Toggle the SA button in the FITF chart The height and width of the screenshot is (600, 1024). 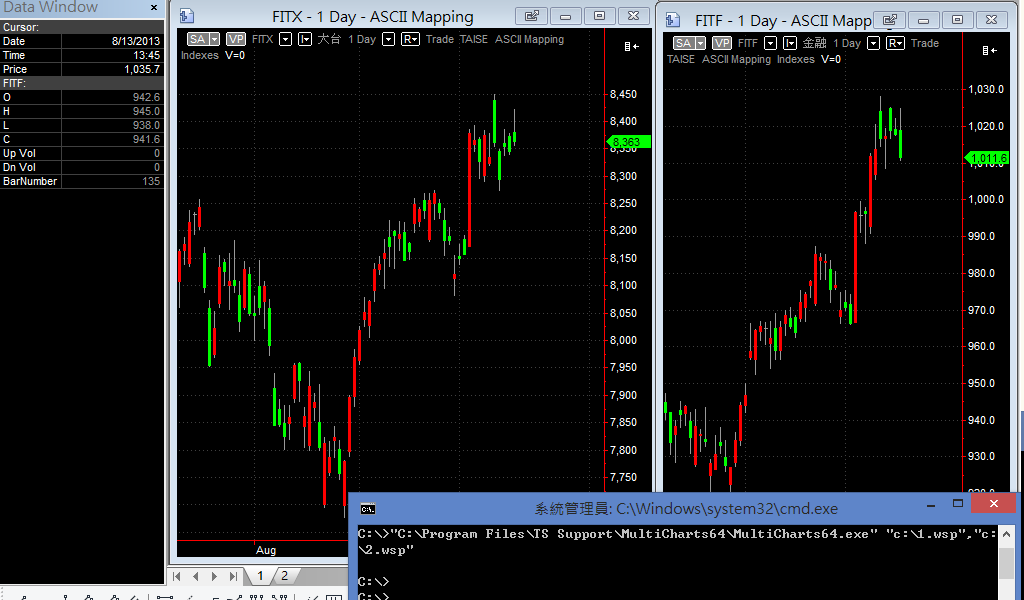(683, 43)
